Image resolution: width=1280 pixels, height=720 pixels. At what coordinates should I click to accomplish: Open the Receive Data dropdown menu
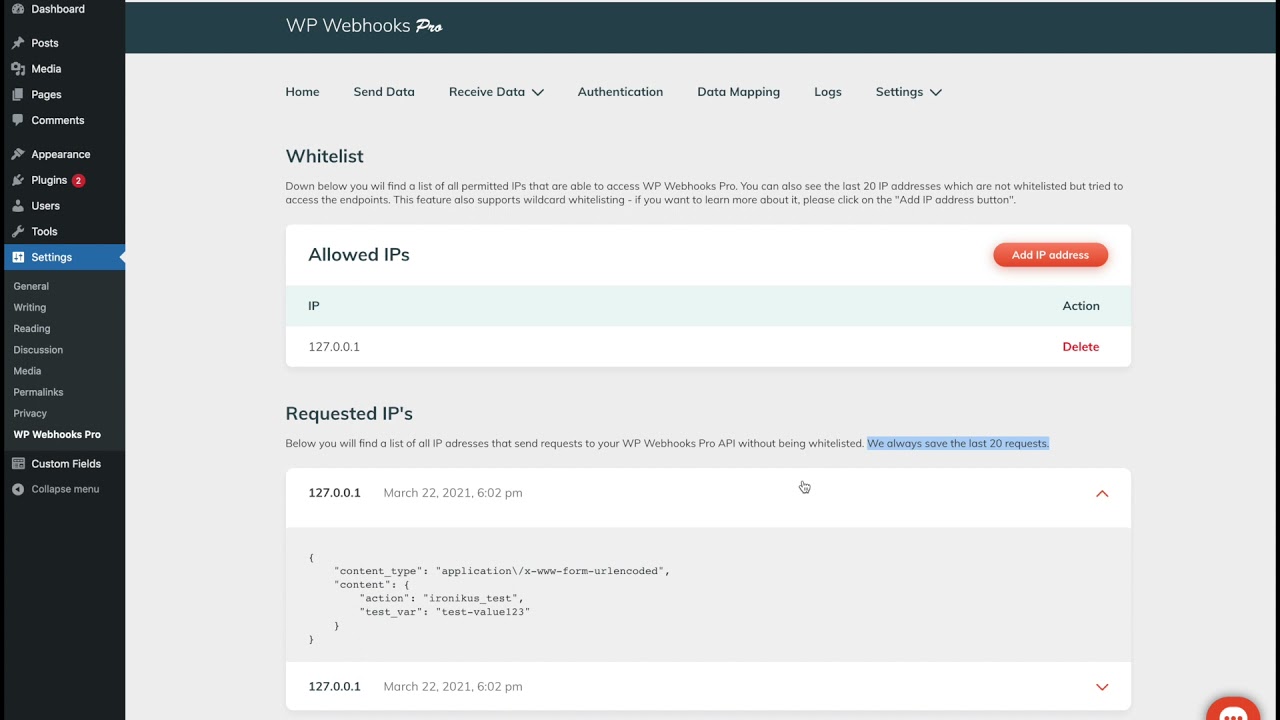click(496, 92)
